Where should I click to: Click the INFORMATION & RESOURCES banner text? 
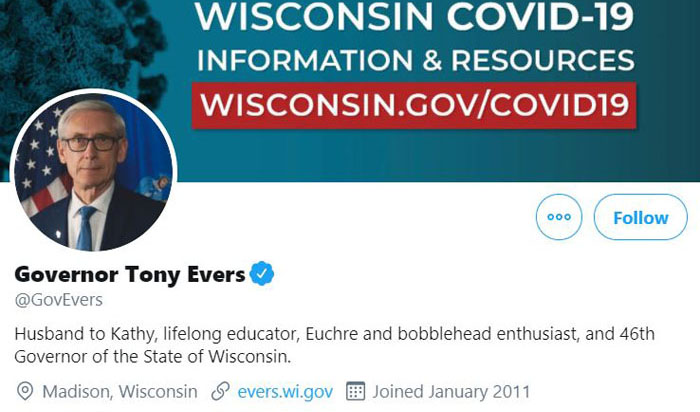[x=415, y=60]
